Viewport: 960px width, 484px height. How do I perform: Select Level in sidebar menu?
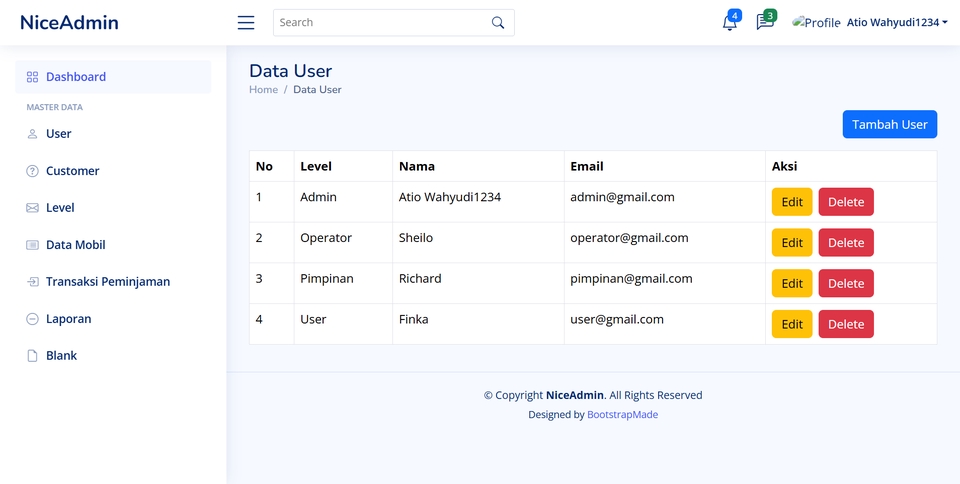pos(113,208)
